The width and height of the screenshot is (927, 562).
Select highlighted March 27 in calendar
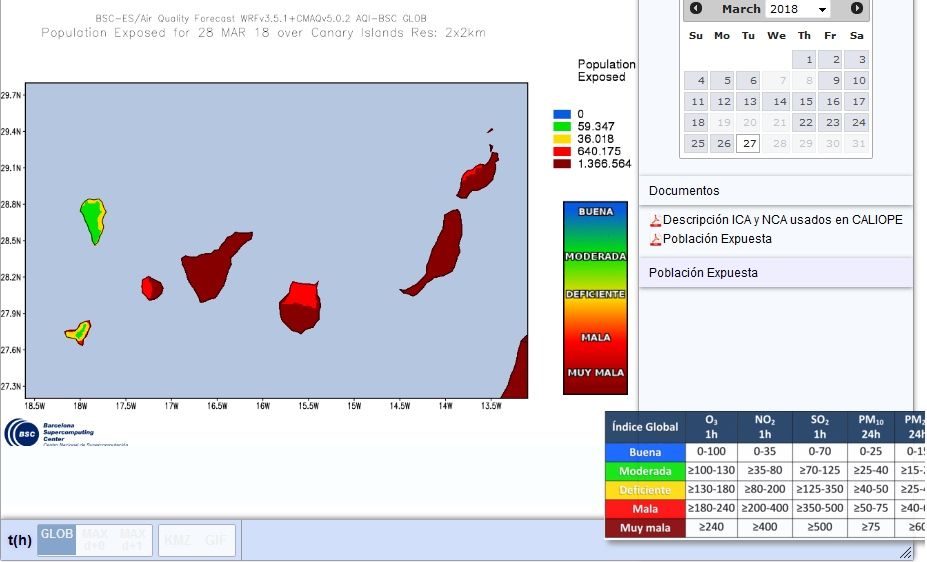pyautogui.click(x=748, y=144)
